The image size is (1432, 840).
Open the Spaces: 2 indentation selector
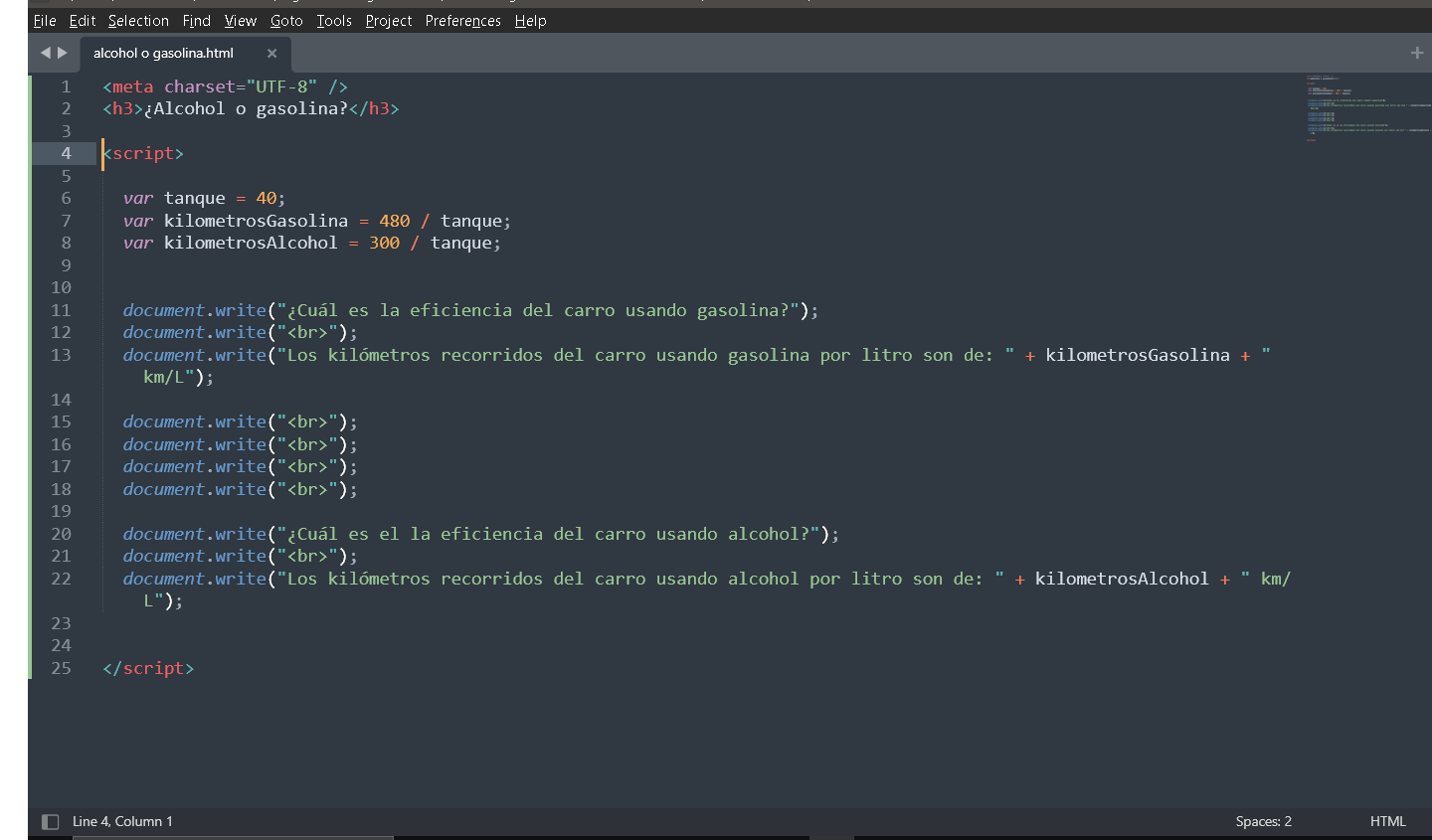1264,821
